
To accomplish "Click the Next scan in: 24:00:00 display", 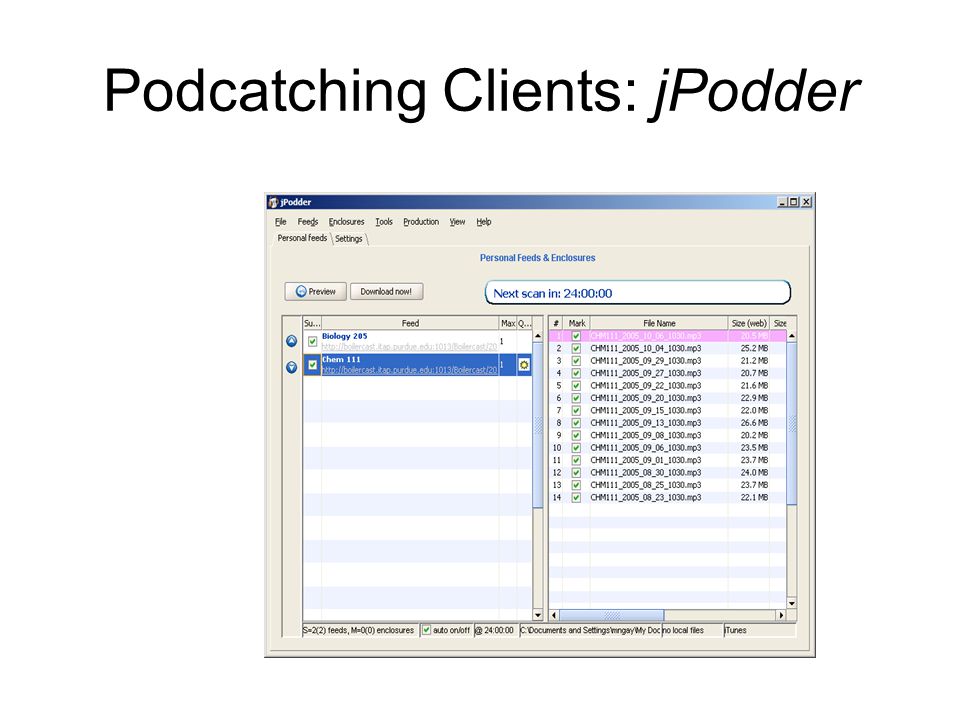I will [638, 293].
